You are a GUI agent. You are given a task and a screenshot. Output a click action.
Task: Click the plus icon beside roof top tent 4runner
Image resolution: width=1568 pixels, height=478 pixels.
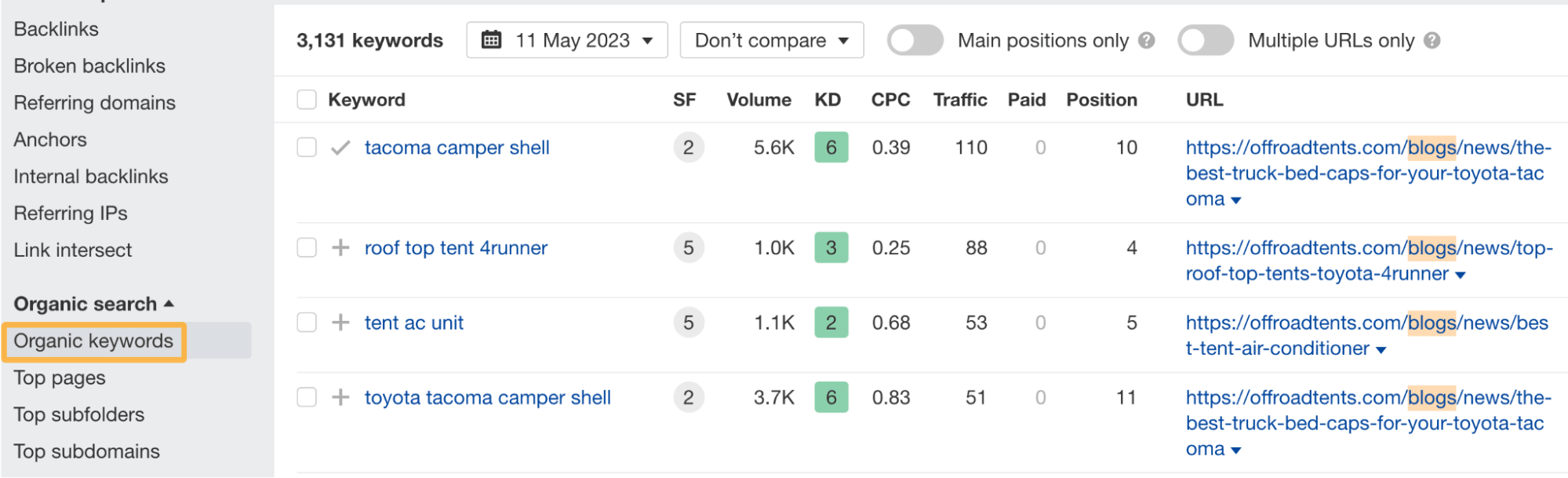click(340, 247)
